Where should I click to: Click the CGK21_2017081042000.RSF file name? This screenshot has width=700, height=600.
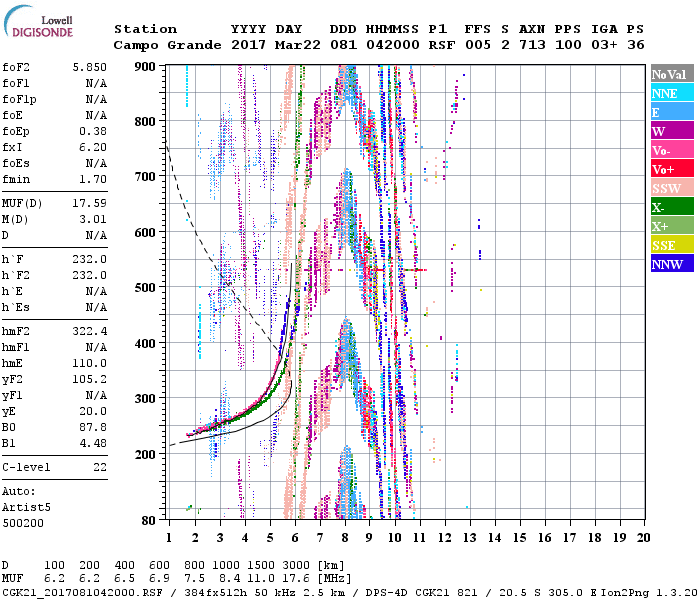[82, 592]
